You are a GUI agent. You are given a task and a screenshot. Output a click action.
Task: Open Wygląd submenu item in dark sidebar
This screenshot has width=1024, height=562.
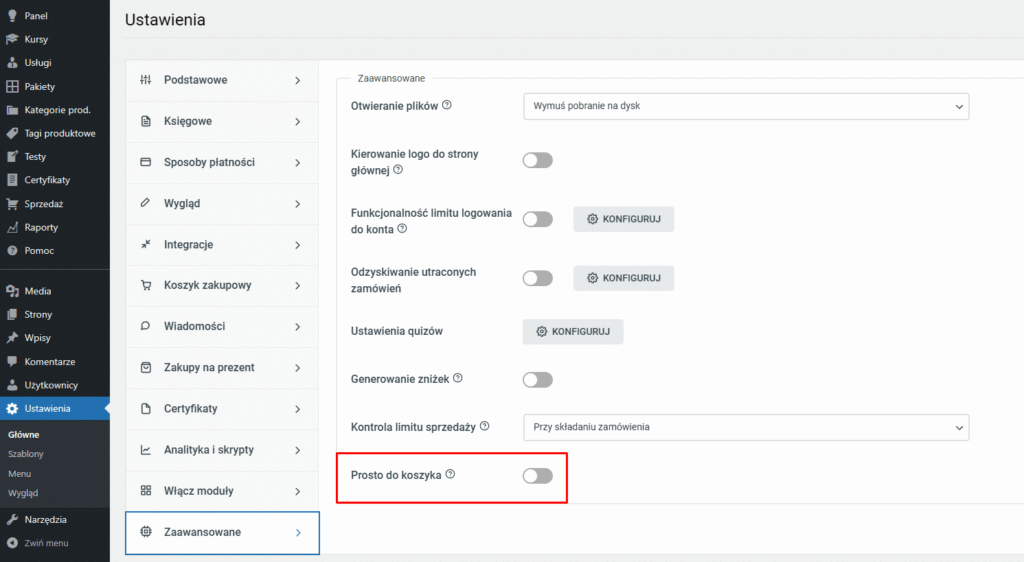[x=23, y=493]
